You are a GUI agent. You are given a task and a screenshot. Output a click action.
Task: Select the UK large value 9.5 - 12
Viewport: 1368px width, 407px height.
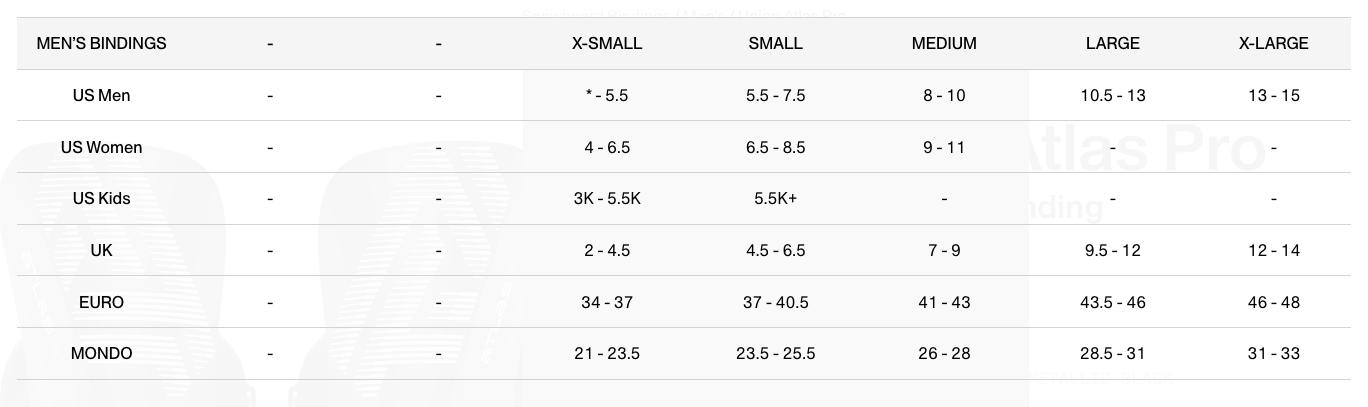click(1112, 250)
